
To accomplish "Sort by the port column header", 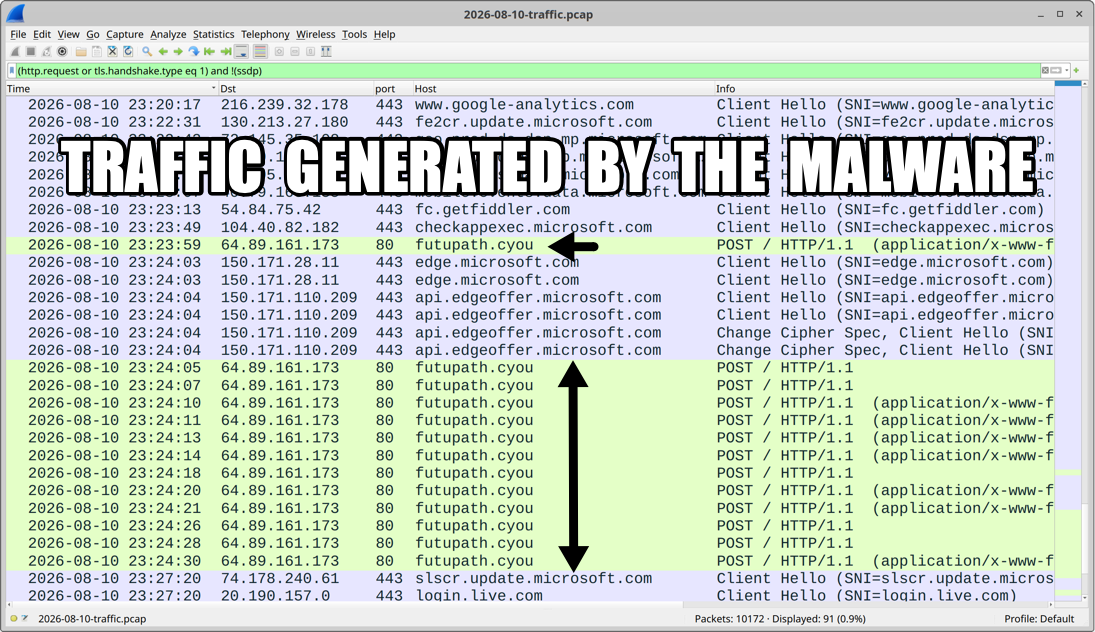I will (393, 89).
